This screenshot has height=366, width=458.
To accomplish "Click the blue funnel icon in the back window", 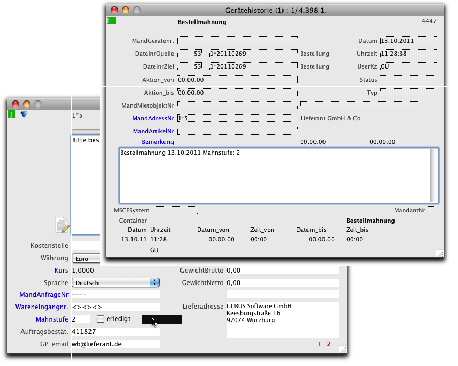I will point(24,115).
